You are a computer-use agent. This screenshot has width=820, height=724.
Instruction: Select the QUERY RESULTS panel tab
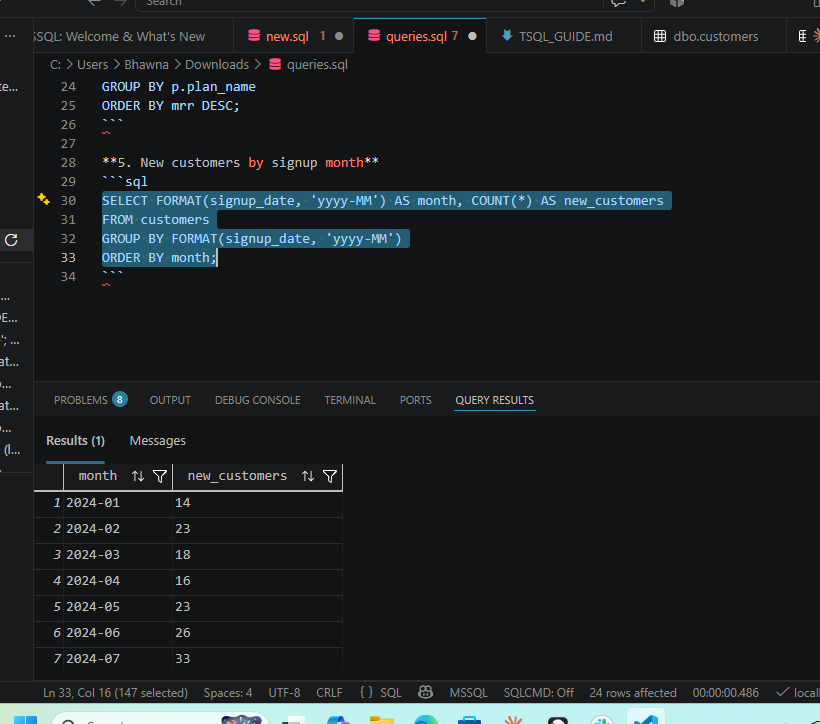point(494,400)
